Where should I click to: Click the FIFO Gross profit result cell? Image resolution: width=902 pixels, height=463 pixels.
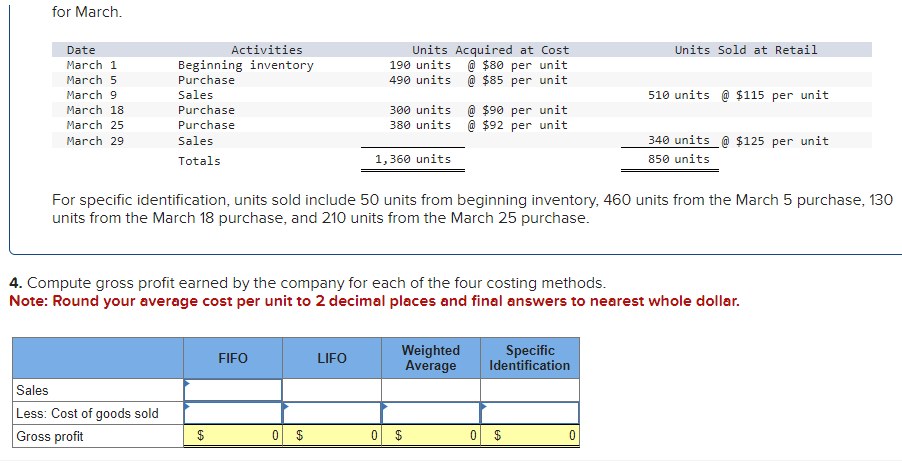tap(233, 436)
